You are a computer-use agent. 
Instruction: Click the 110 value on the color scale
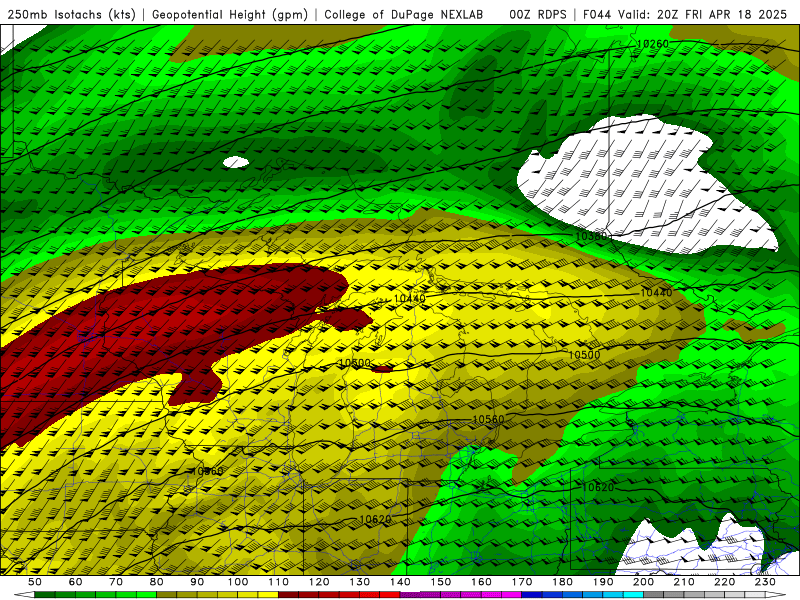point(279,582)
